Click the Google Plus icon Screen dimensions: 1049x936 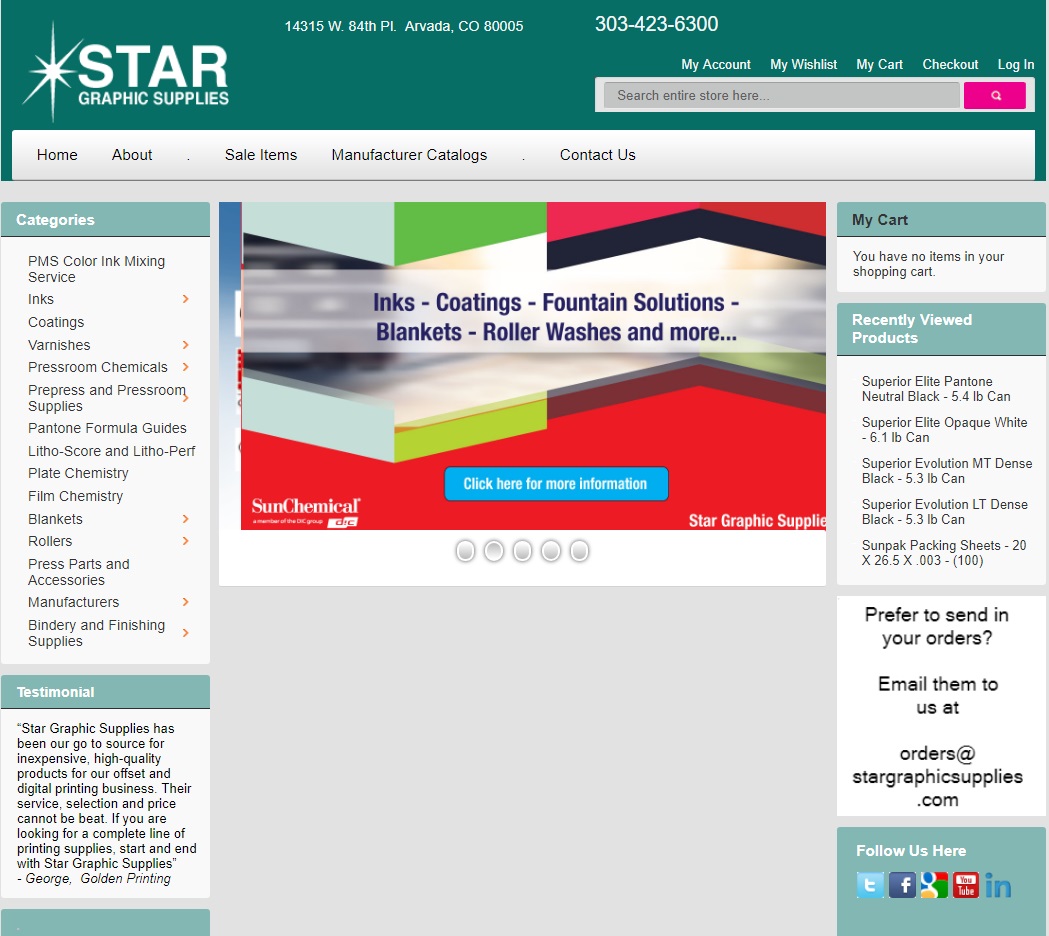[x=934, y=885]
